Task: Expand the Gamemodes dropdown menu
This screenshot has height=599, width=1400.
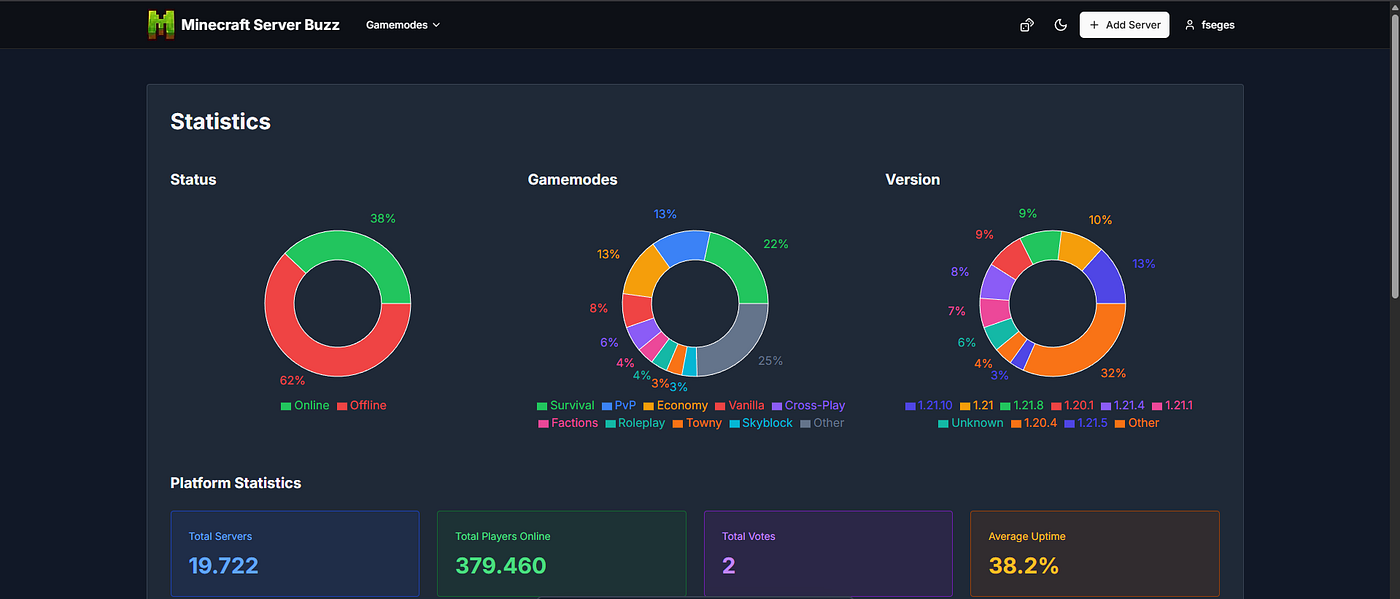Action: 403,25
